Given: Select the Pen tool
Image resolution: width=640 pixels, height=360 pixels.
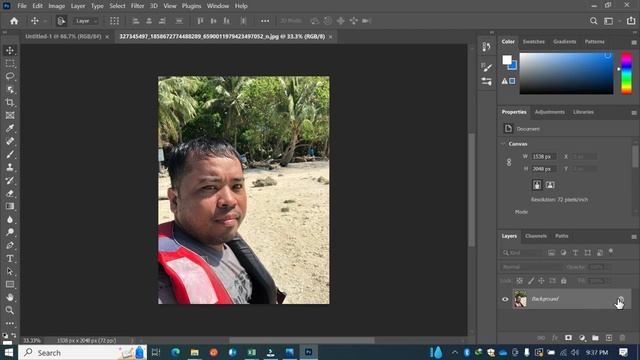Looking at the screenshot, I should pyautogui.click(x=10, y=245).
